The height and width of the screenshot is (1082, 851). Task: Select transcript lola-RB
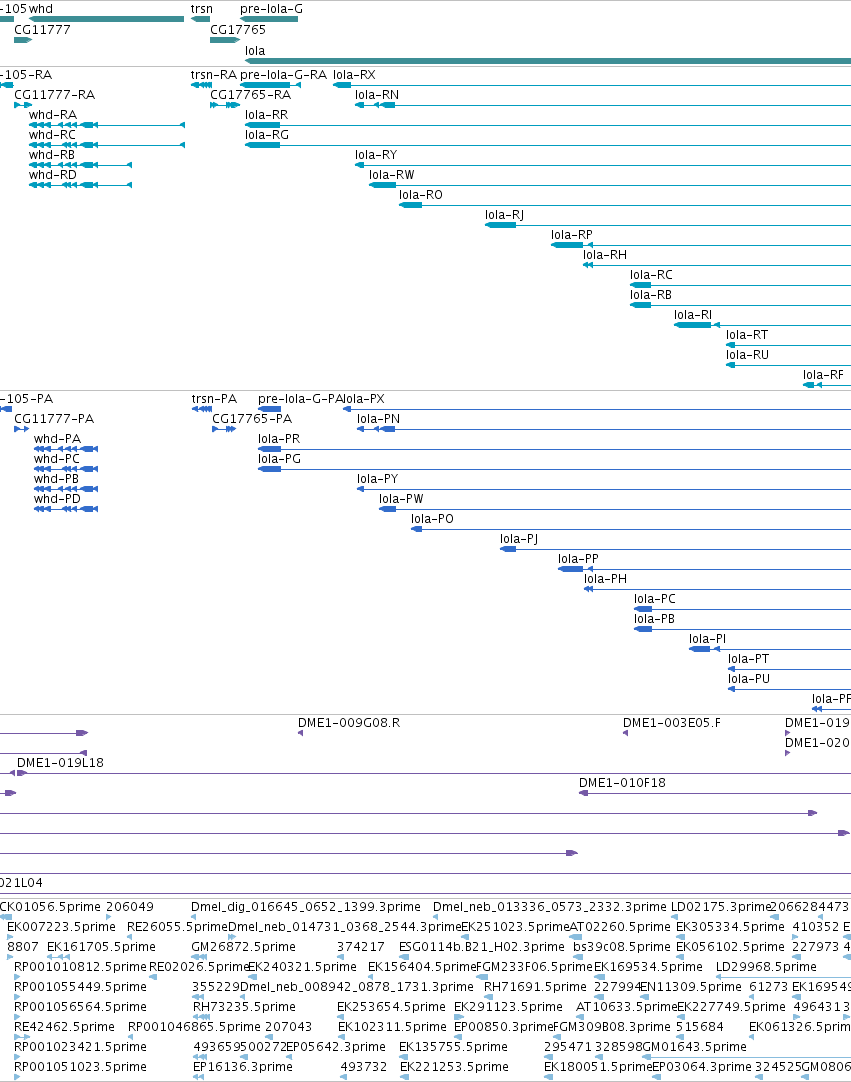coord(741,305)
